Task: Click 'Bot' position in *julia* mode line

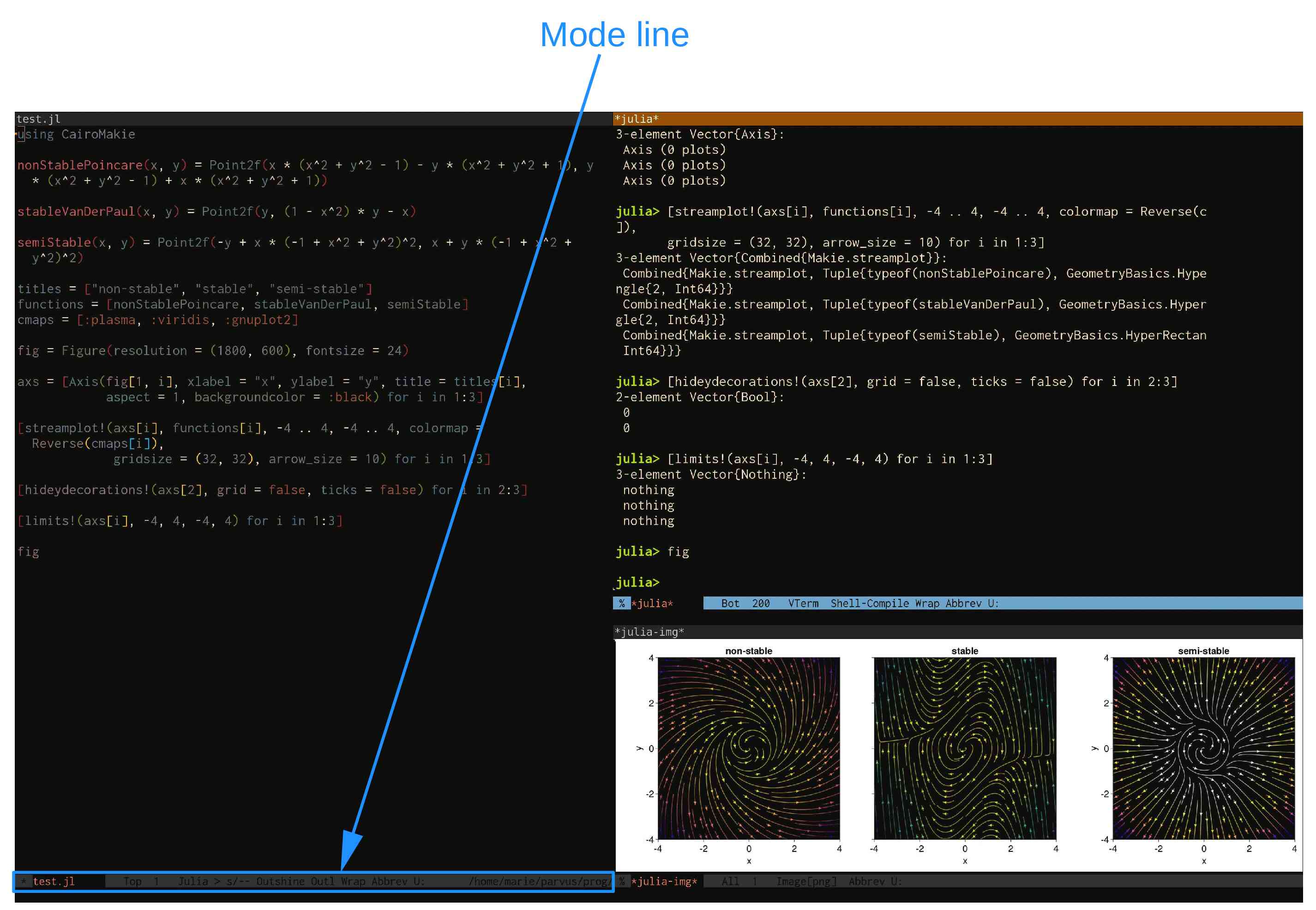Action: pyautogui.click(x=730, y=603)
